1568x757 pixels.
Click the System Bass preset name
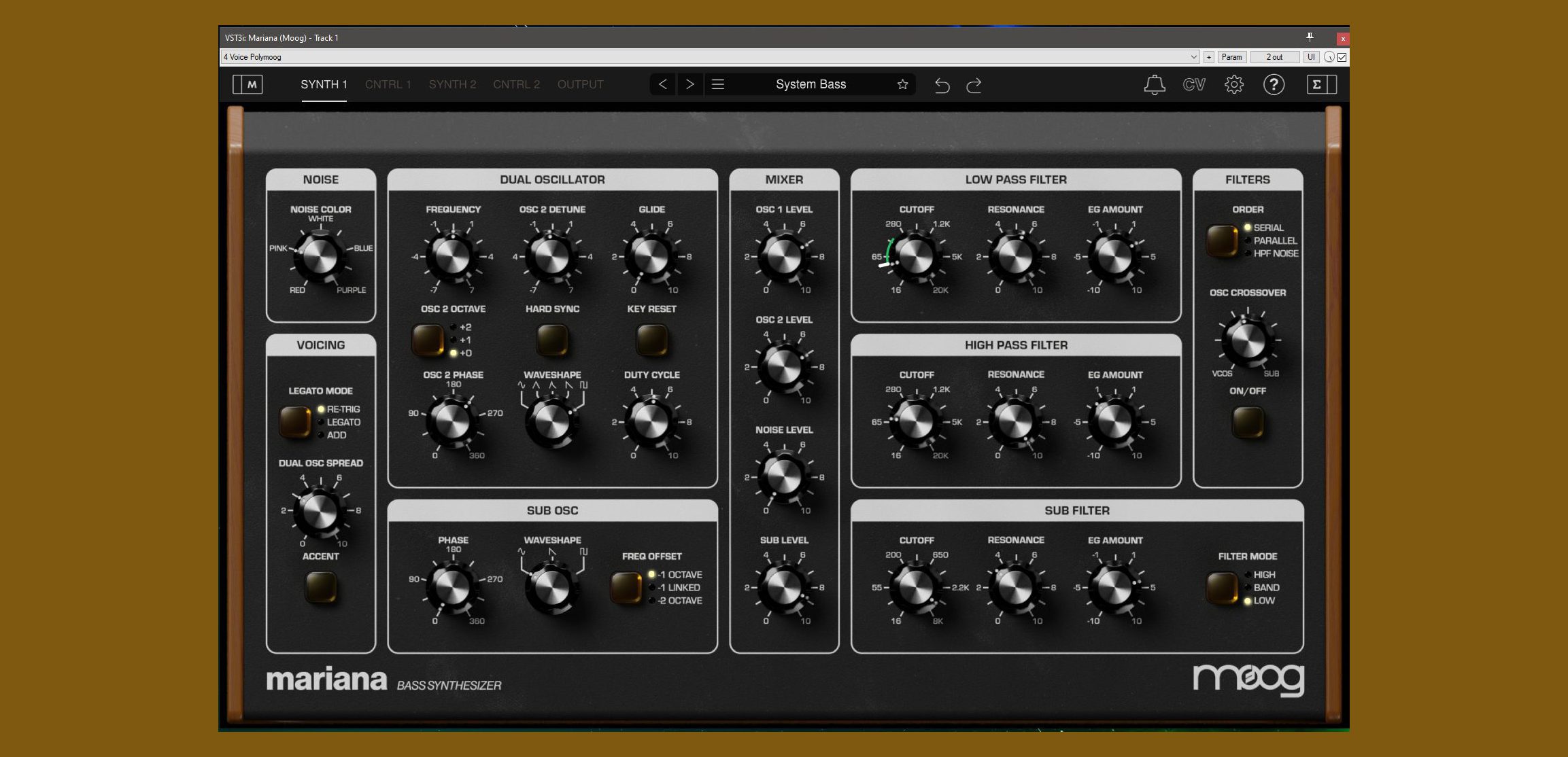[x=811, y=84]
